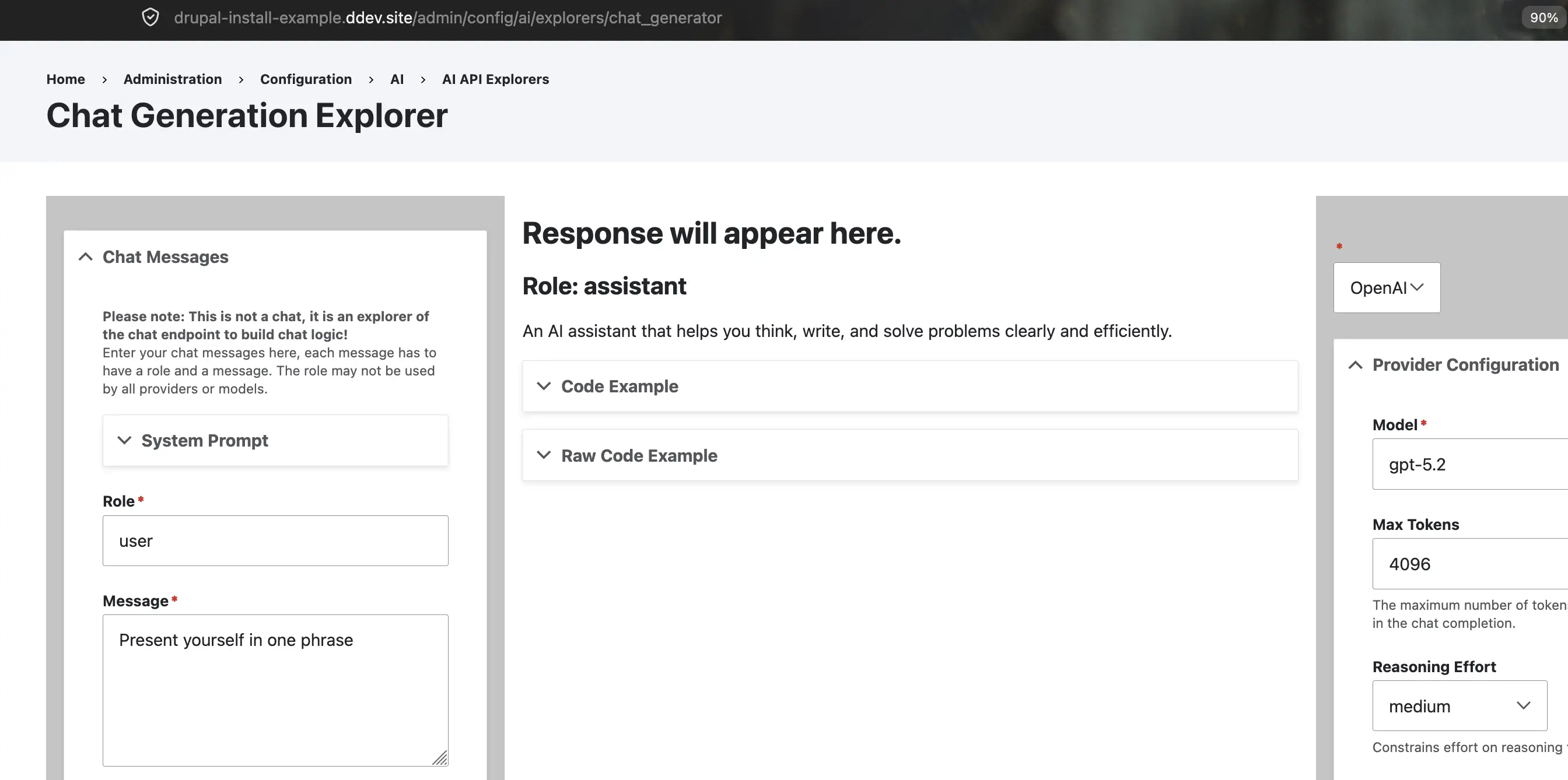
Task: Click the 90% zoom level indicator
Action: pos(1543,17)
